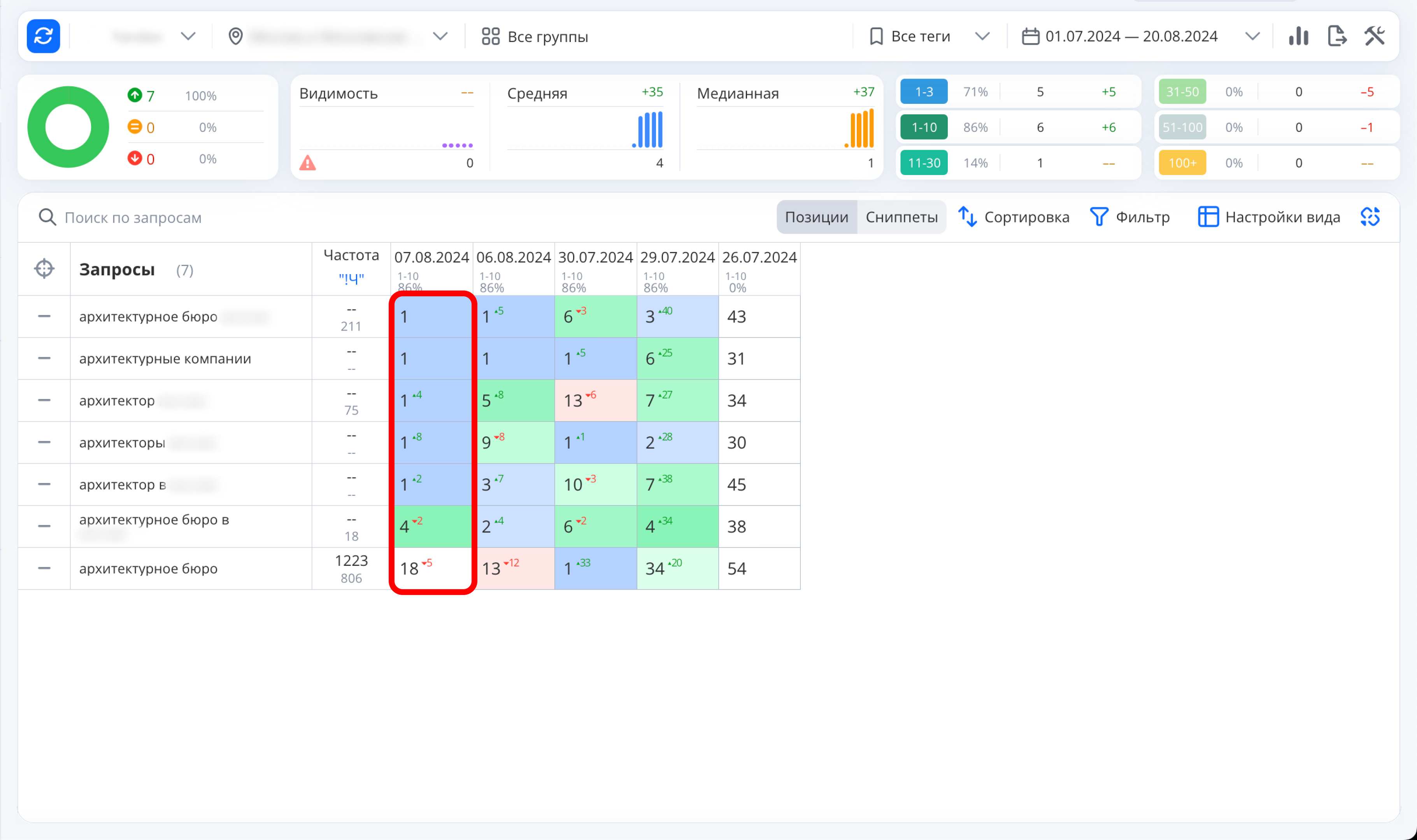The width and height of the screenshot is (1417, 840).
Task: Expand the Все теги dropdown
Action: (x=929, y=36)
